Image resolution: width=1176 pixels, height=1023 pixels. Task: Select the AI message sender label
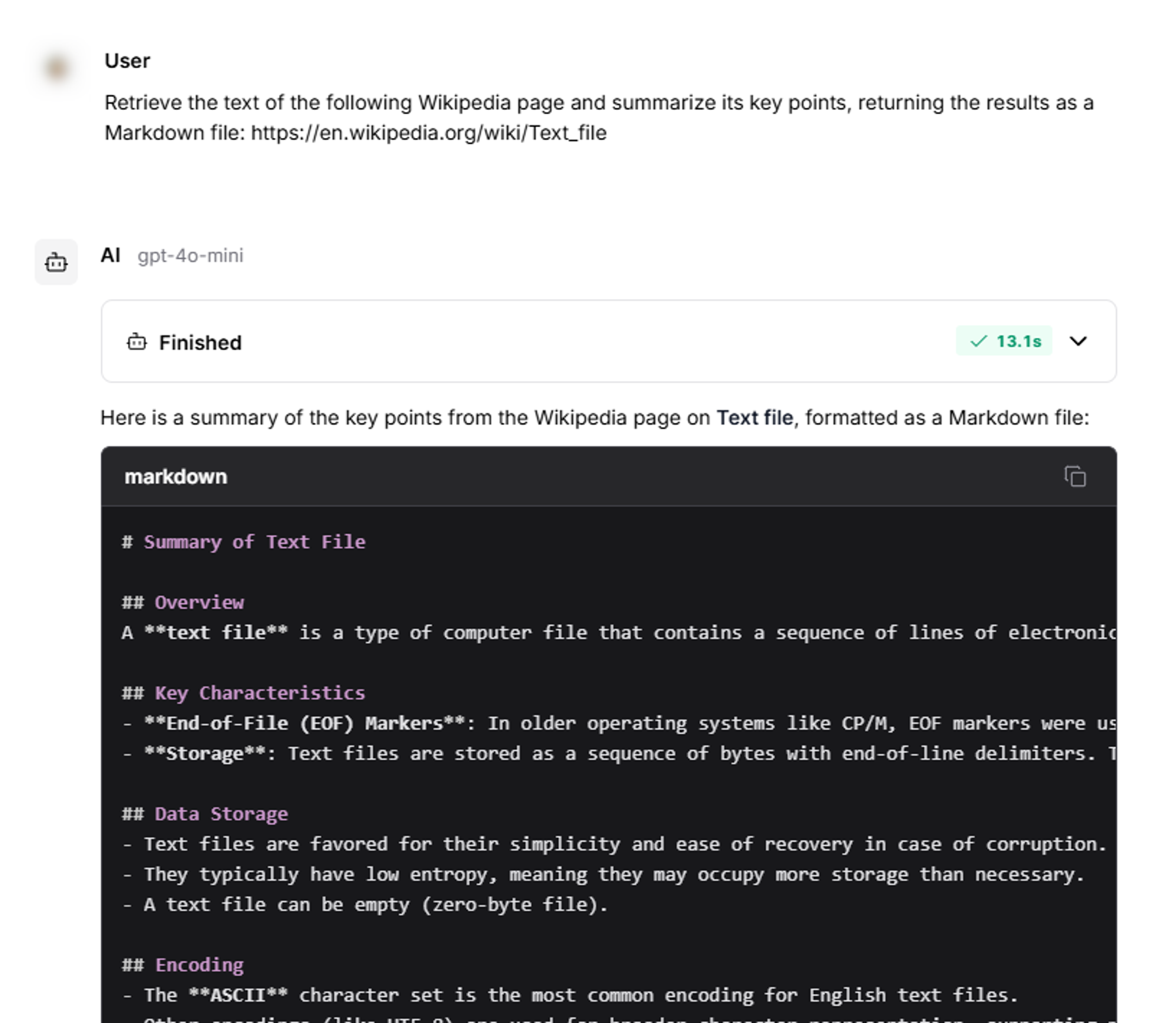(x=111, y=255)
